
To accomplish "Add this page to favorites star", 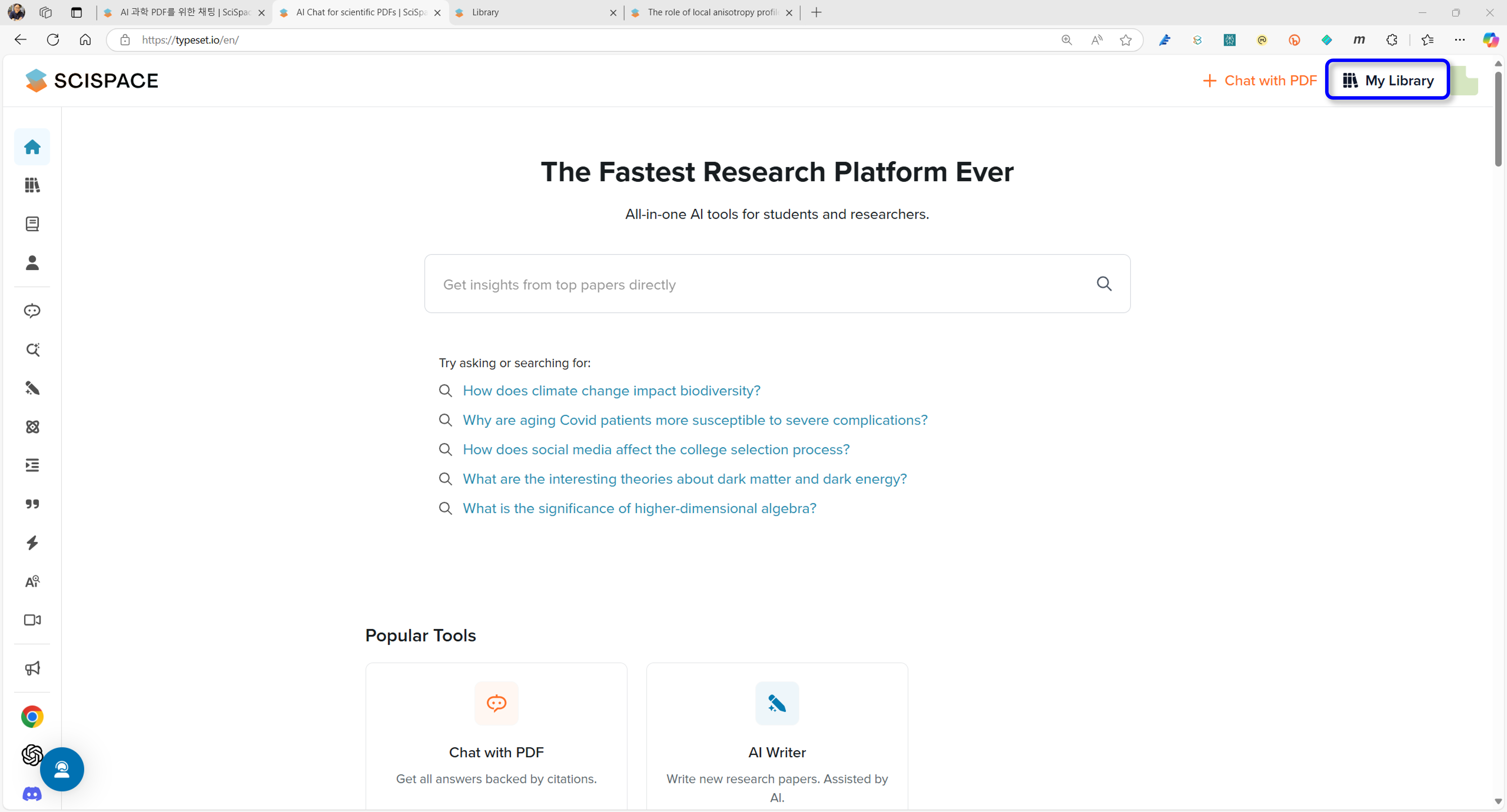I will click(x=1125, y=40).
